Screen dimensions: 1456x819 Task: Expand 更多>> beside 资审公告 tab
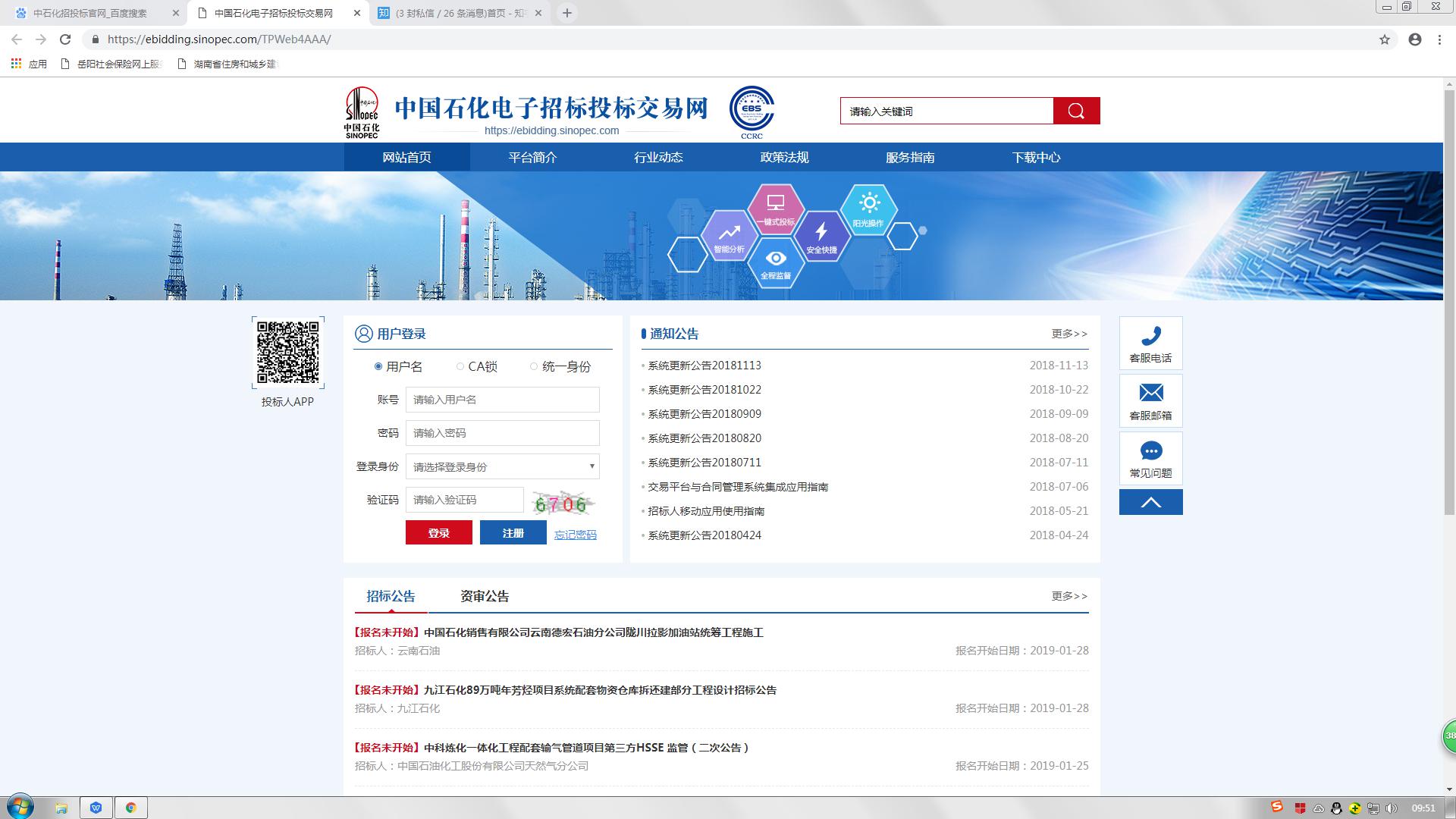click(x=1069, y=596)
